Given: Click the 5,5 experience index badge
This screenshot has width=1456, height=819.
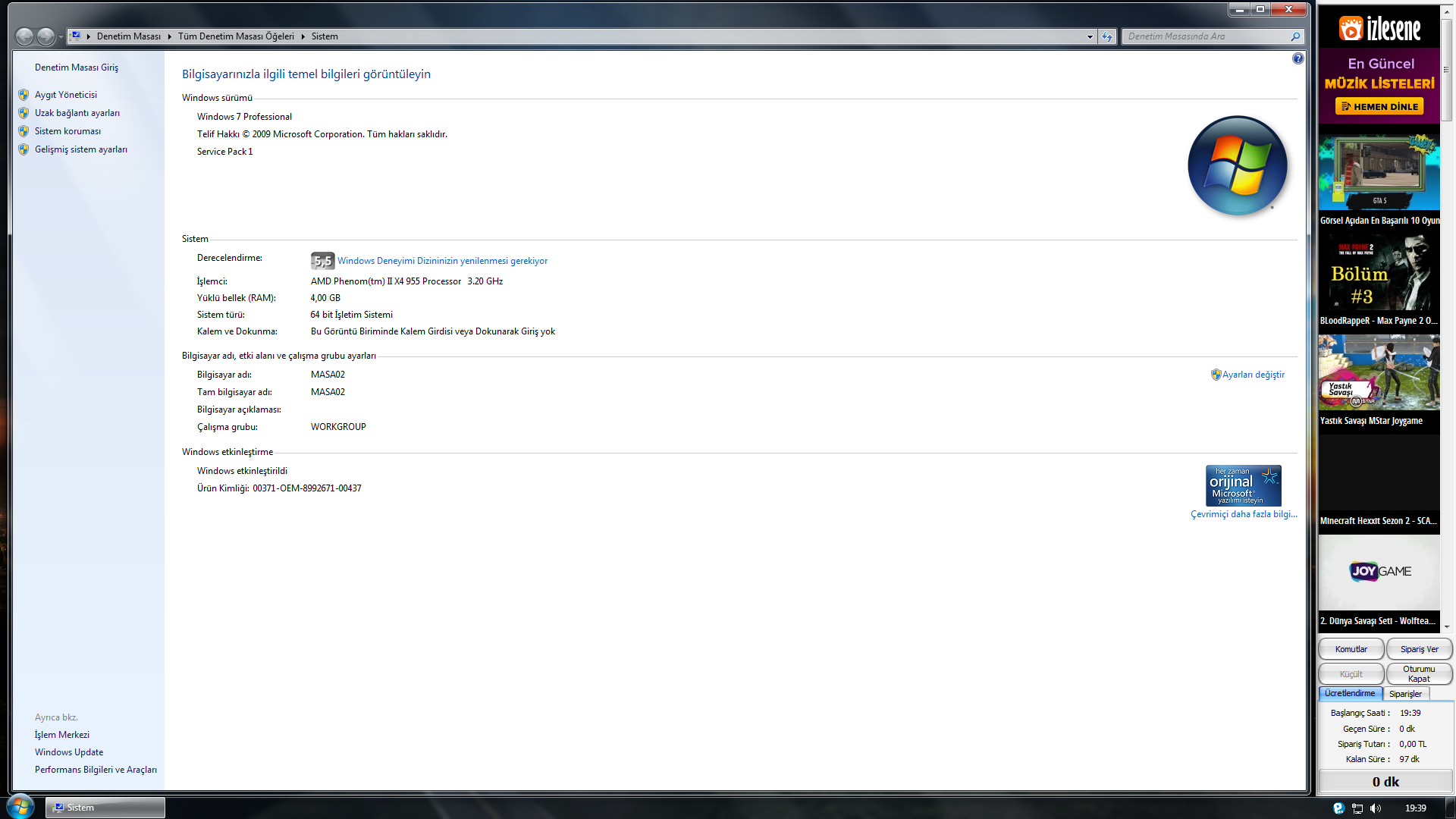Looking at the screenshot, I should coord(322,261).
